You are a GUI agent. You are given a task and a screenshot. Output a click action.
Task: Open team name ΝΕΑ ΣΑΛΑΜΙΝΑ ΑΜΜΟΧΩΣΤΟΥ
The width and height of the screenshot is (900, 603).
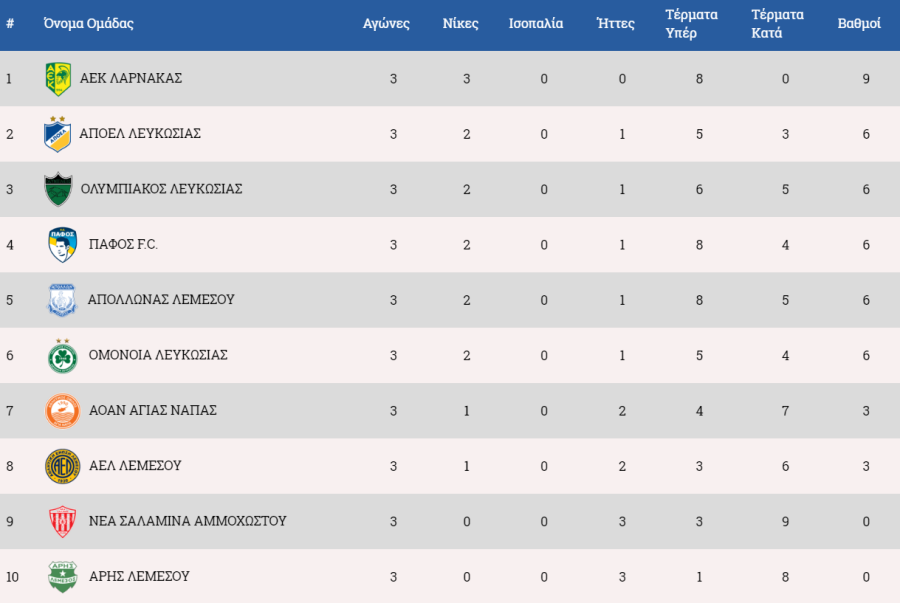pyautogui.click(x=187, y=521)
